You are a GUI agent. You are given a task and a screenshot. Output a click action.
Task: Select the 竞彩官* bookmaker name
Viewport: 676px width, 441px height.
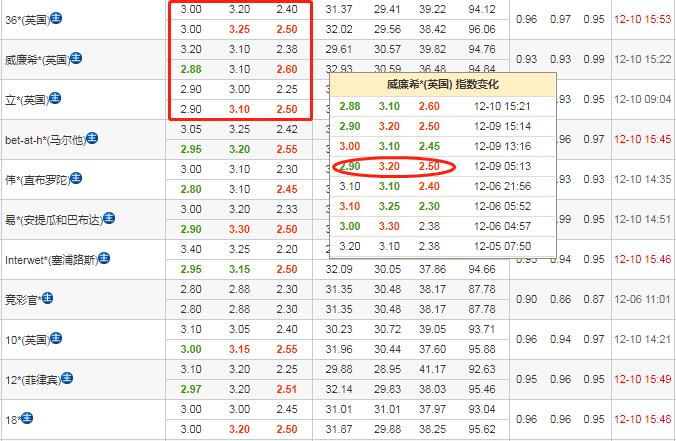tap(23, 300)
